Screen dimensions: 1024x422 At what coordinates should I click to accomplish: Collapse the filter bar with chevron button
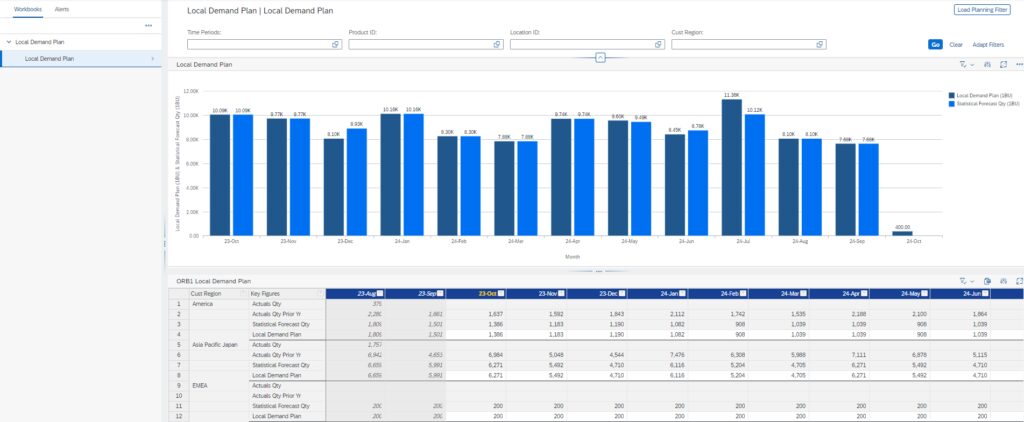[600, 57]
